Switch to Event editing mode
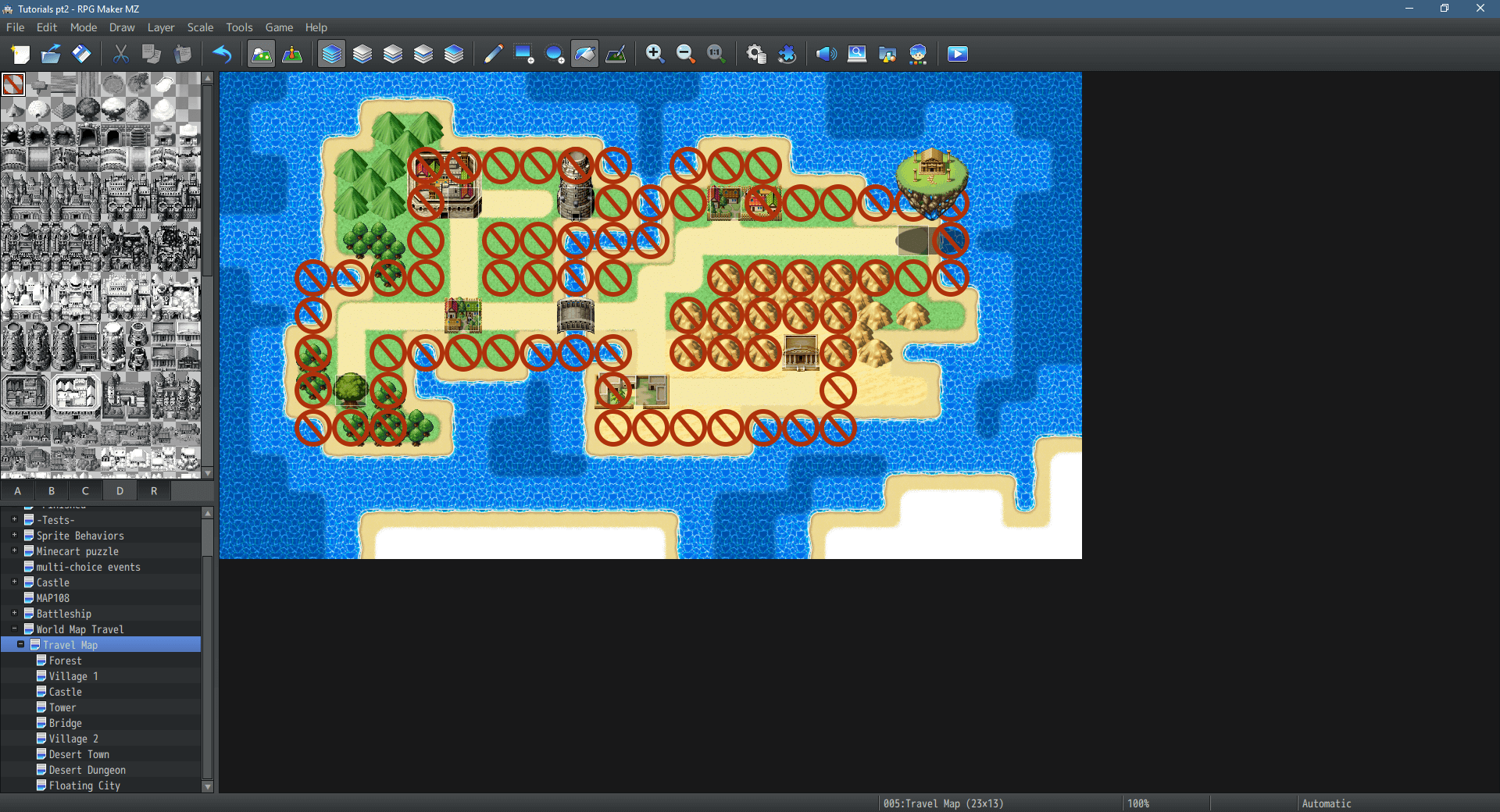The height and width of the screenshot is (812, 1500). click(x=292, y=54)
